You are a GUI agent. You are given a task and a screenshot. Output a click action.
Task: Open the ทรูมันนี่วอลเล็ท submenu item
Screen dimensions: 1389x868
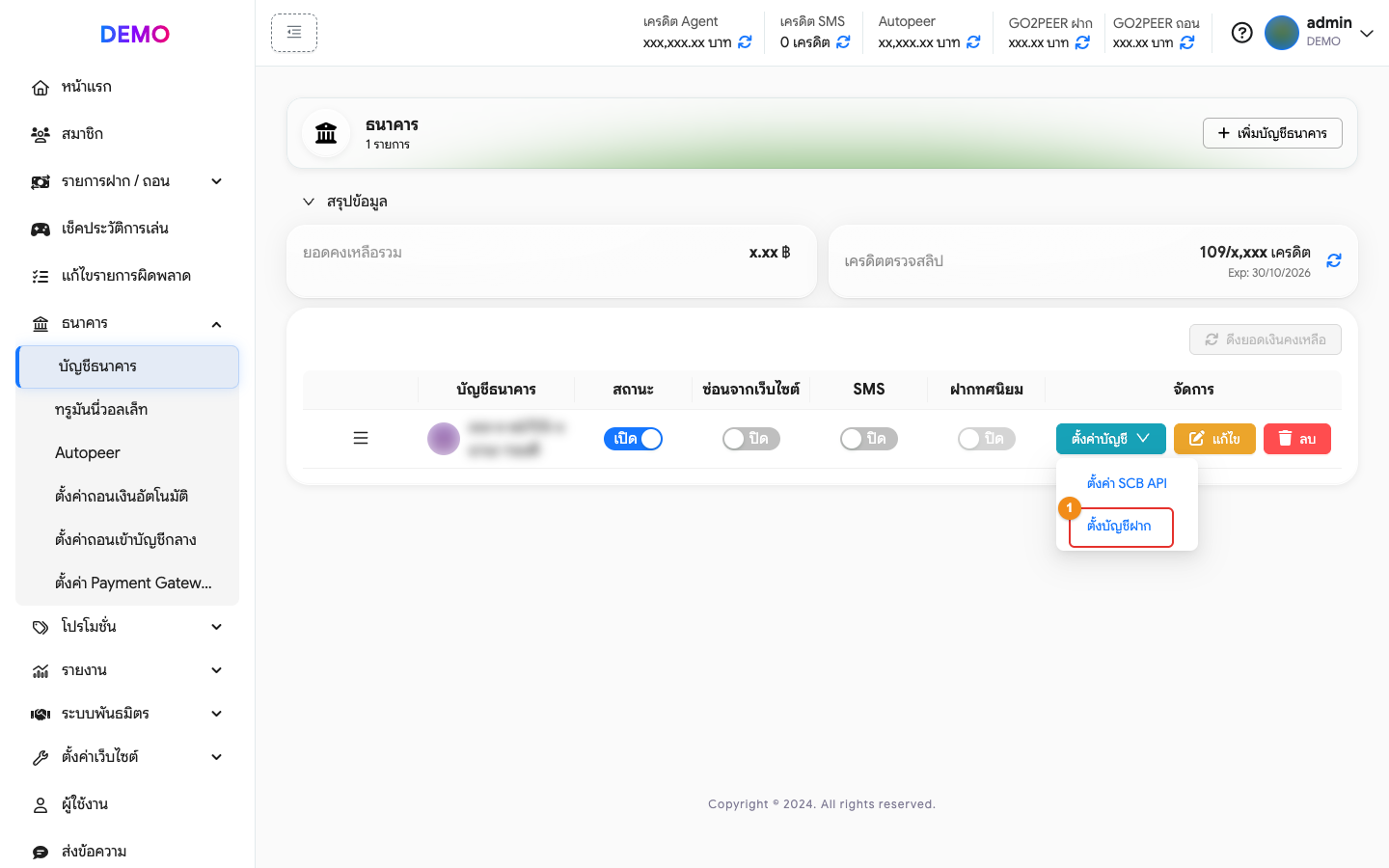click(127, 410)
